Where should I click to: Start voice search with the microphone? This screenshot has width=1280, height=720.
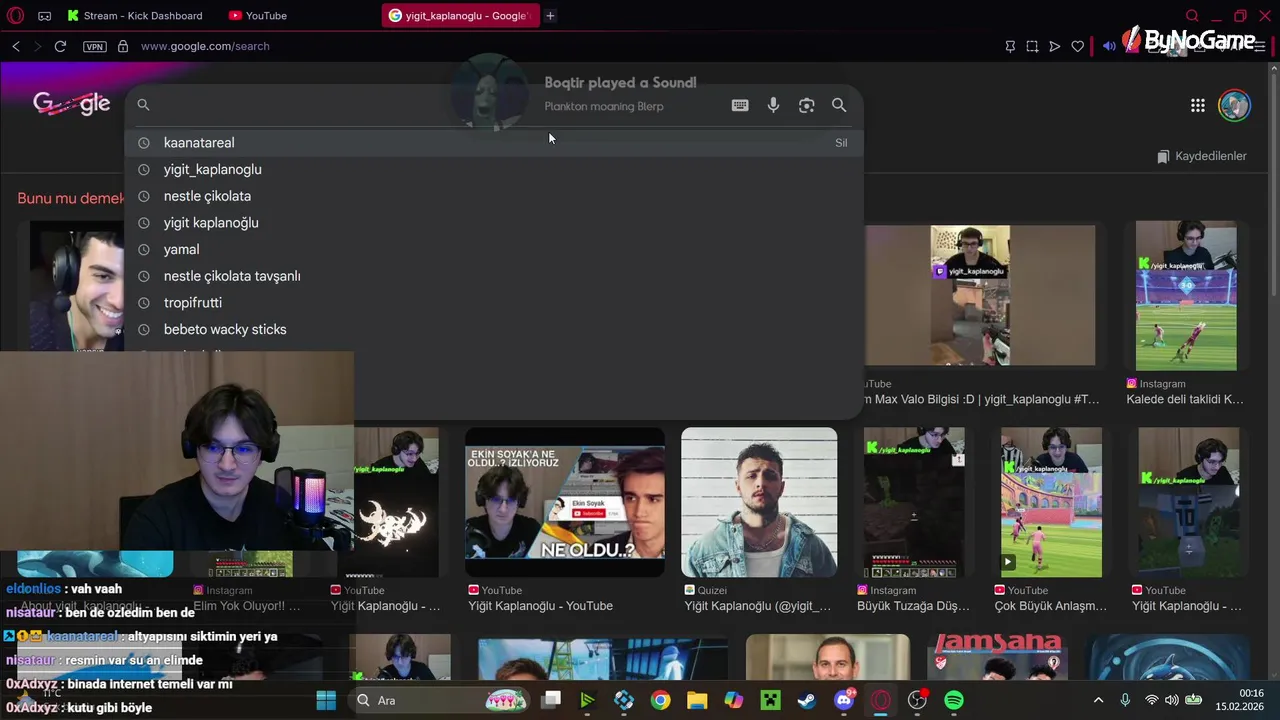point(773,105)
